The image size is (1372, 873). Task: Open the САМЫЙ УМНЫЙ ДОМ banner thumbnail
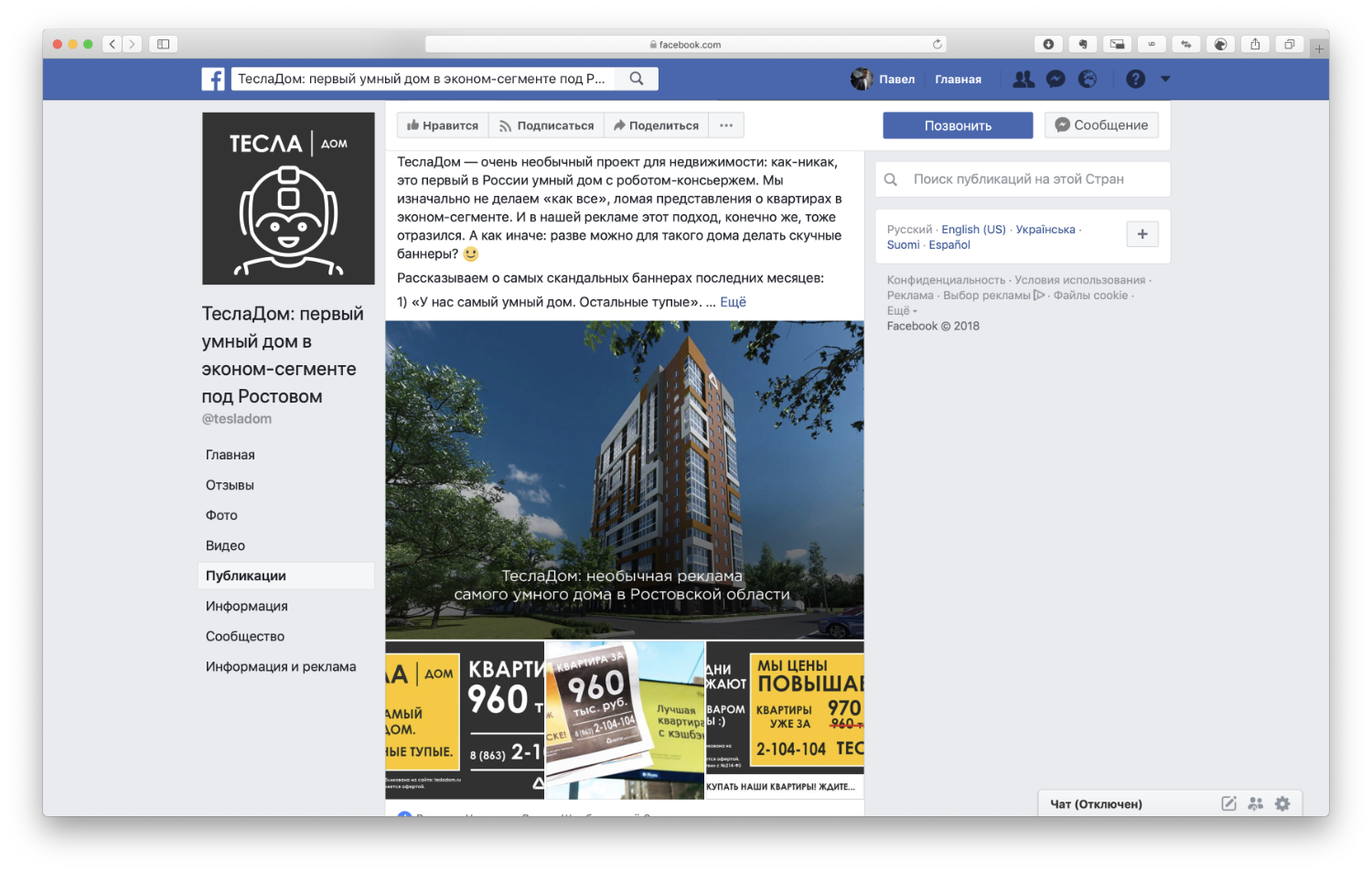[465, 719]
